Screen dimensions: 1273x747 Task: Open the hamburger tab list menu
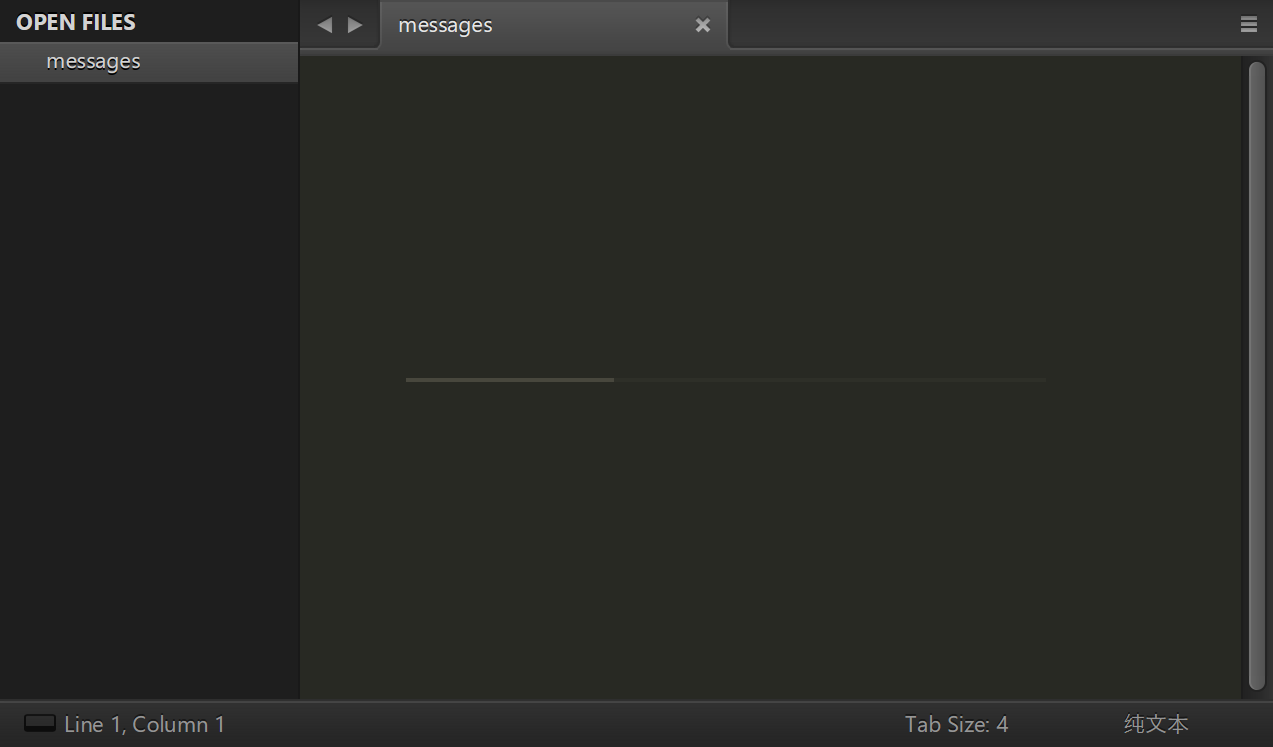pyautogui.click(x=1249, y=25)
